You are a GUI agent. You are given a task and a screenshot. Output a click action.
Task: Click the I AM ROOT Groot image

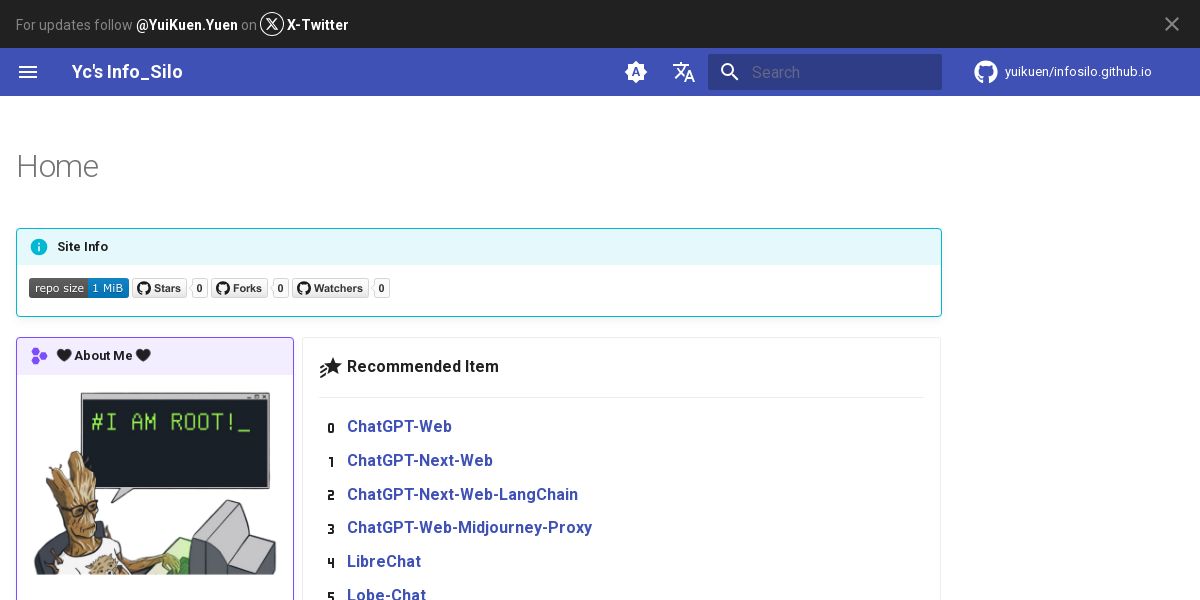coord(155,483)
